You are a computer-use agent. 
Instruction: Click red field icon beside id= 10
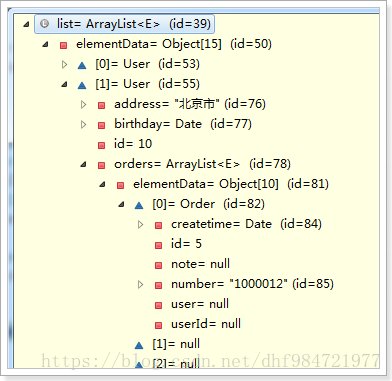[x=102, y=145]
